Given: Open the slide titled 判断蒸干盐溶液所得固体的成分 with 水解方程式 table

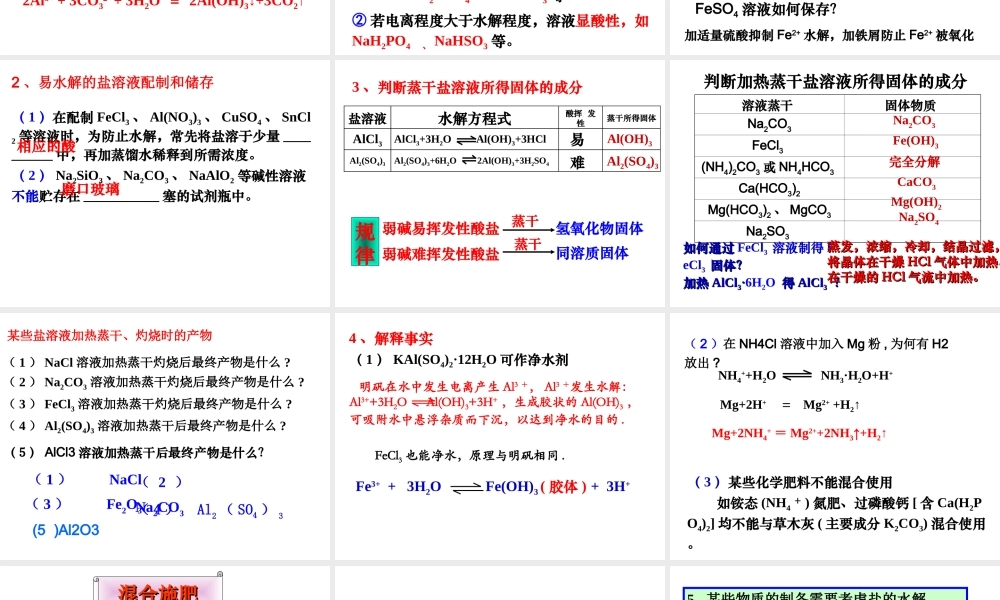Looking at the screenshot, I should 499,183.
